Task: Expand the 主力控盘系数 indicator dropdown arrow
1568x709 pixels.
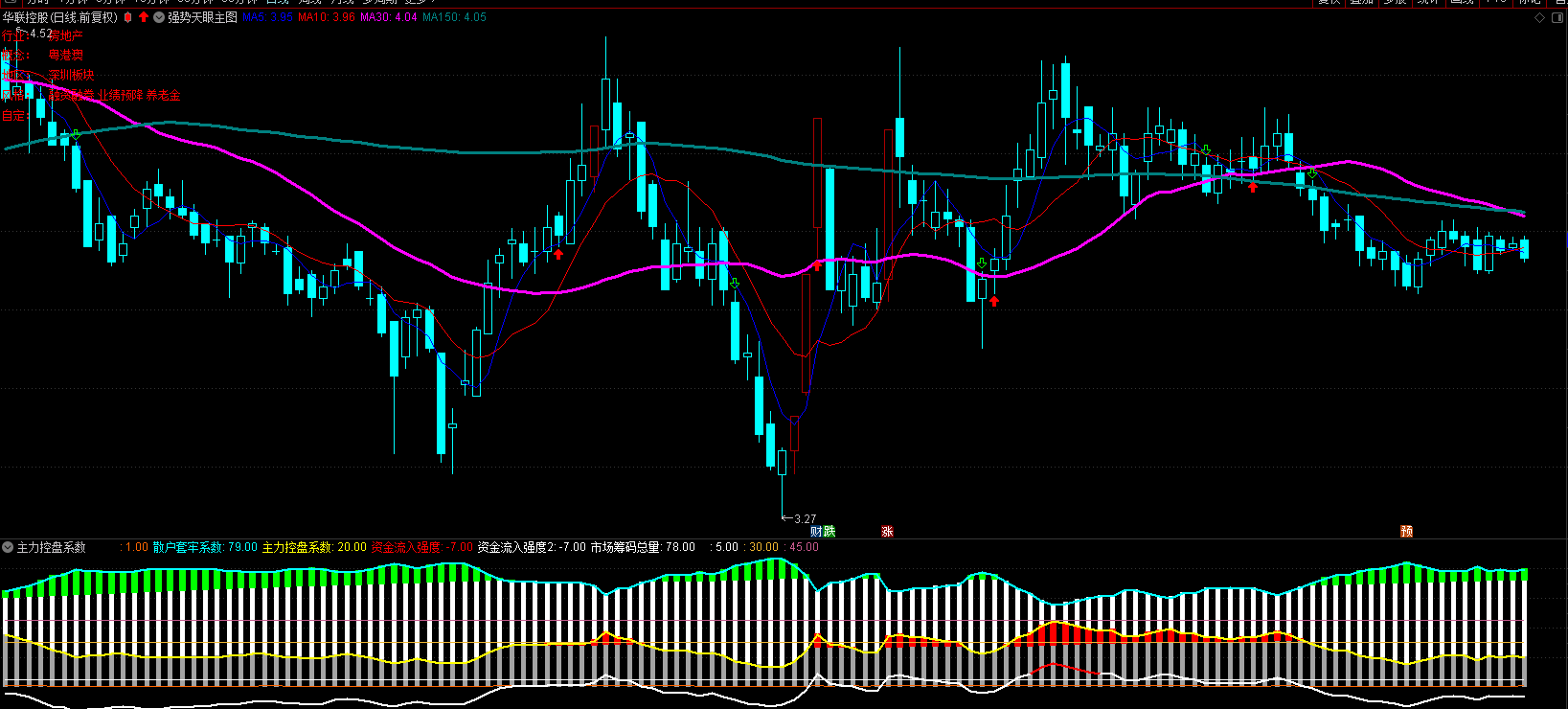Action: click(8, 547)
